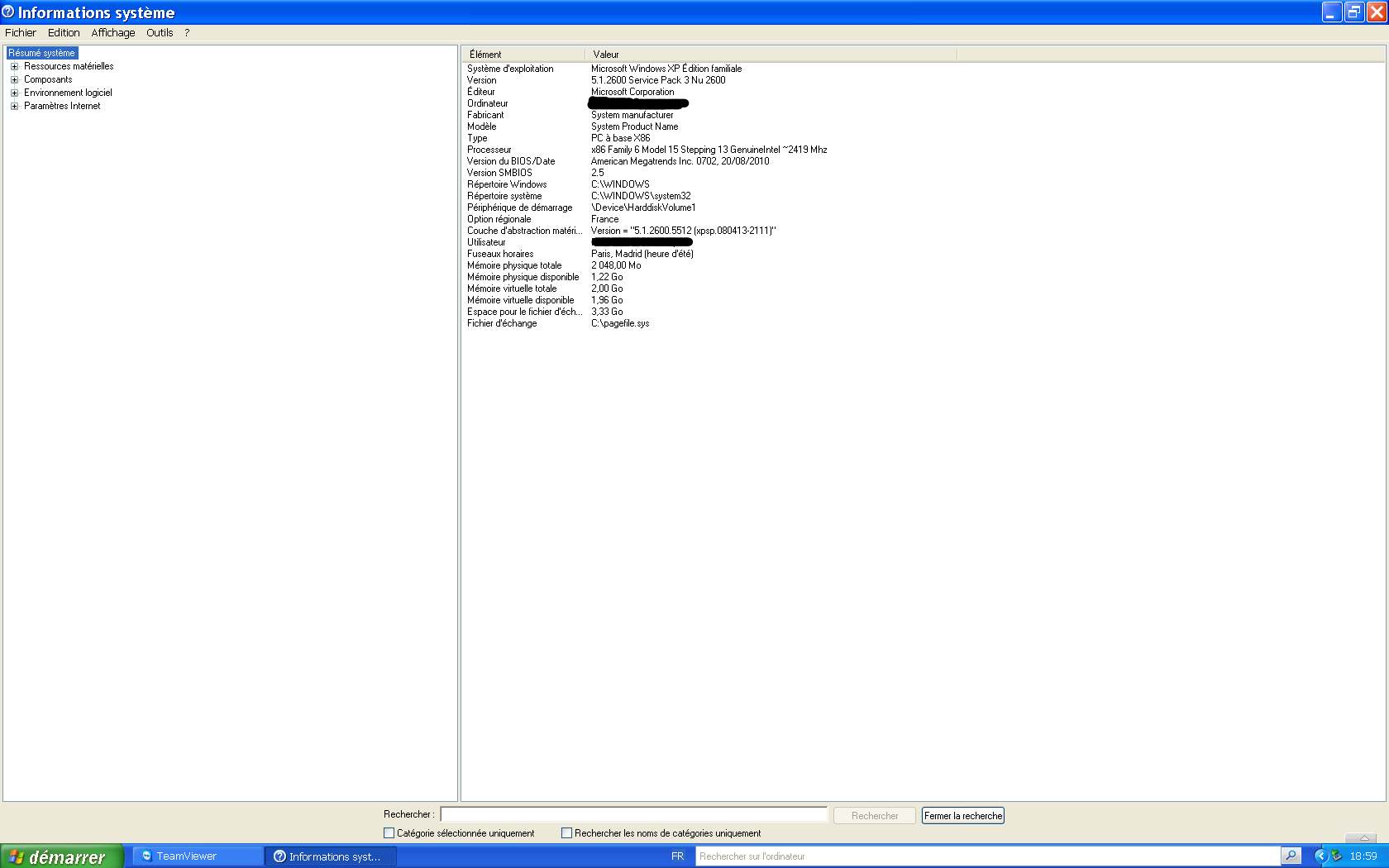Switch to the TeamViewer taskbar button
1389x868 pixels.
point(198,856)
